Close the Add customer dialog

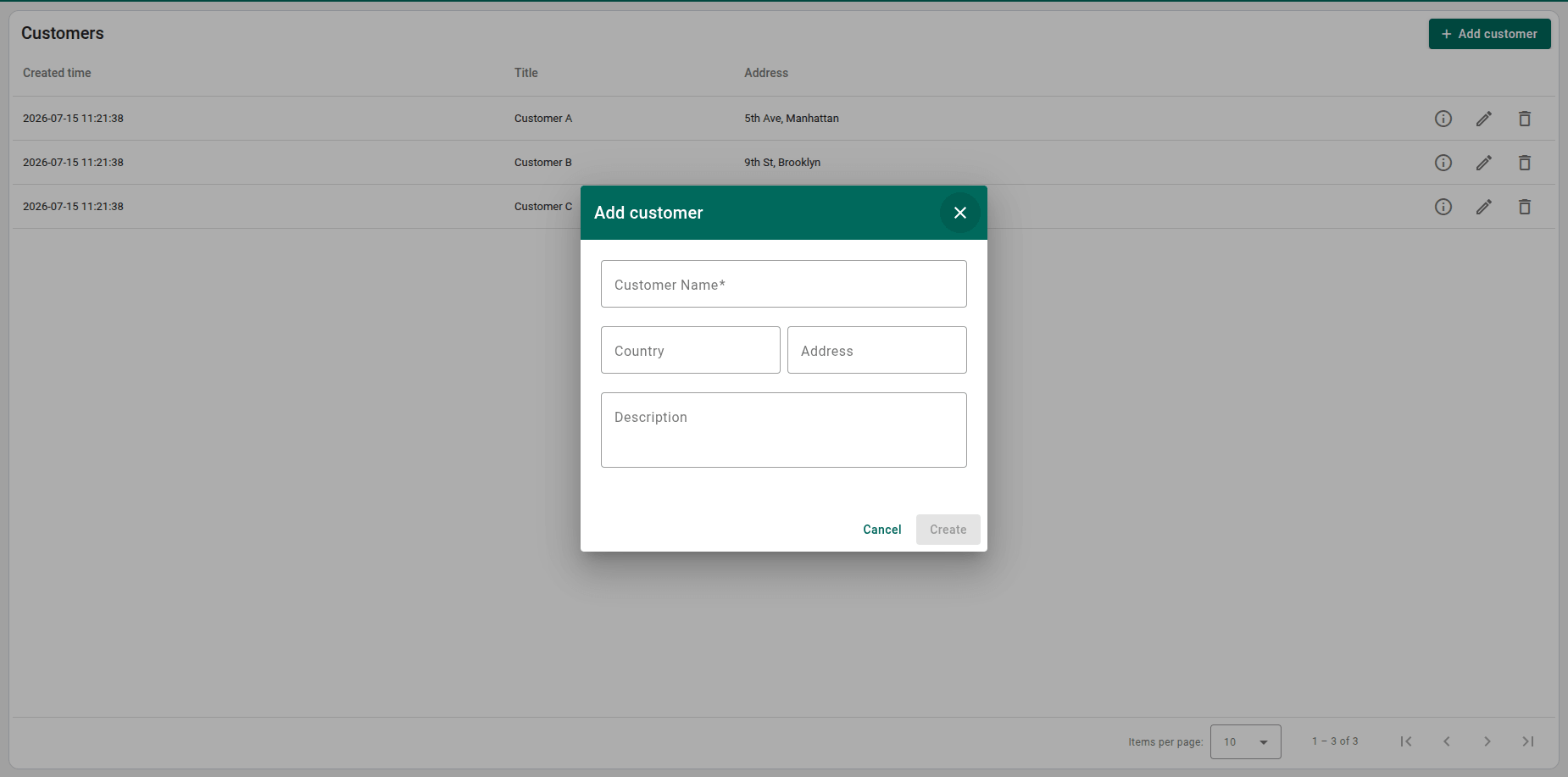(x=960, y=213)
